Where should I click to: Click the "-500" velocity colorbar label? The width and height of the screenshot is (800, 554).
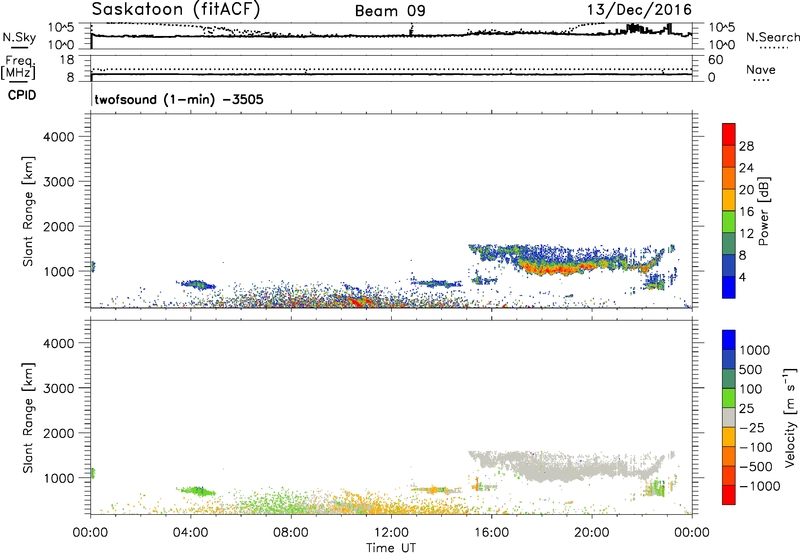click(756, 467)
